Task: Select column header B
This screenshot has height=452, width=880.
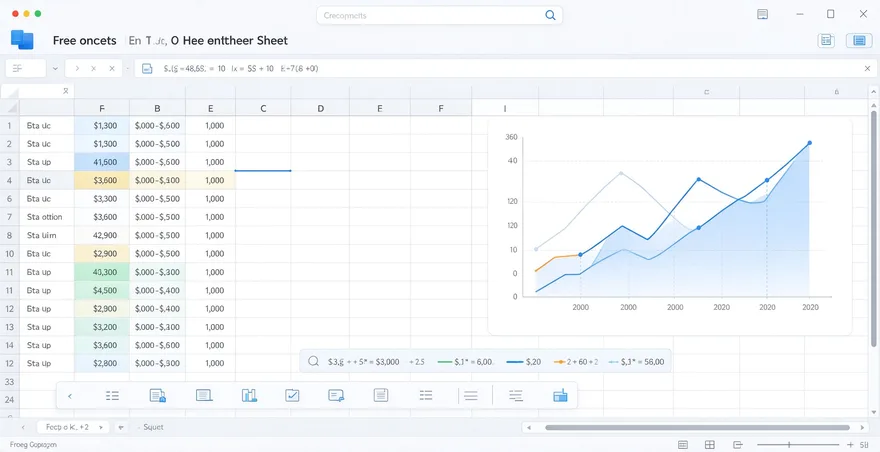Action: pyautogui.click(x=157, y=108)
